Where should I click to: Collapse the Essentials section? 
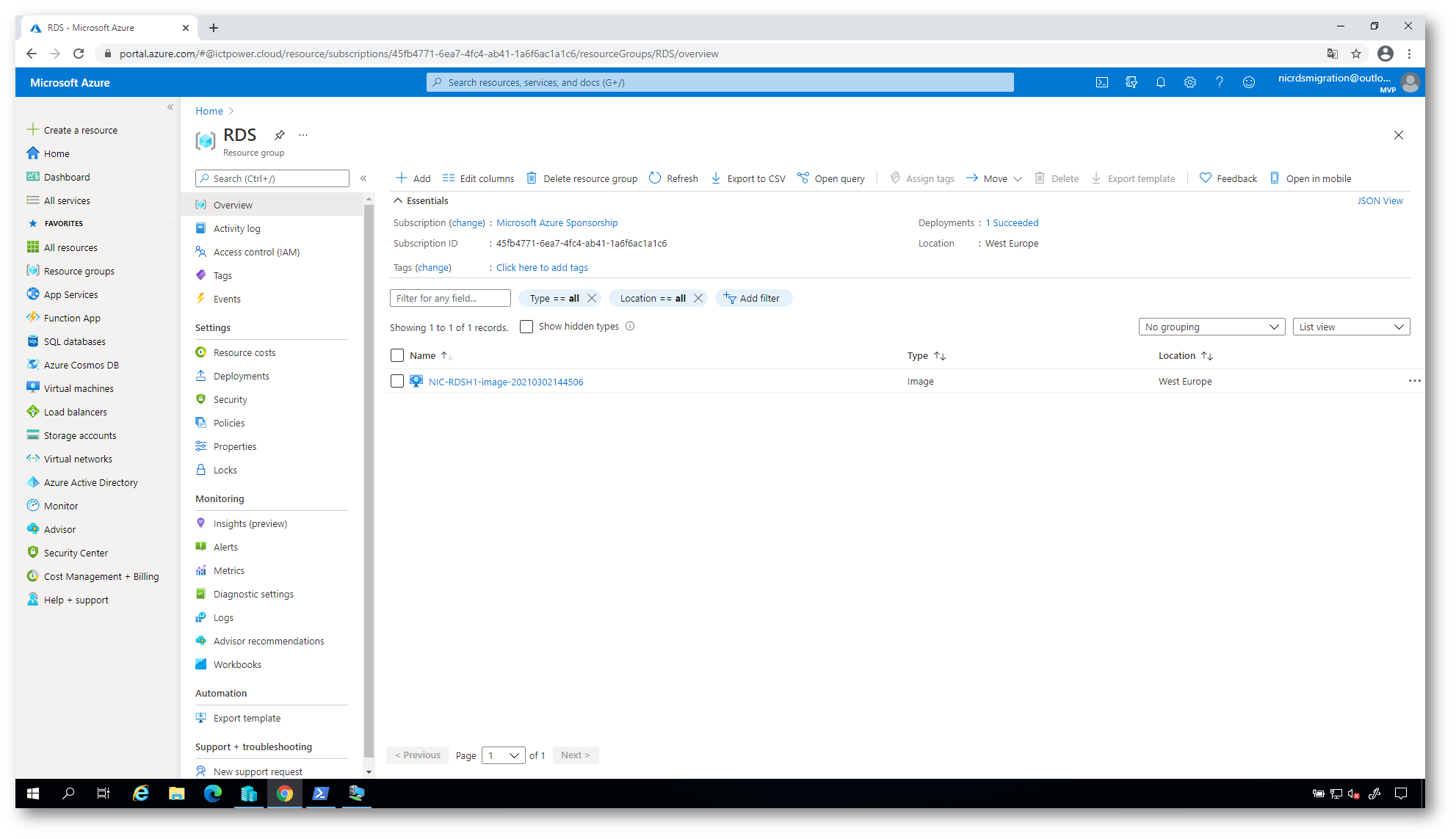[398, 200]
